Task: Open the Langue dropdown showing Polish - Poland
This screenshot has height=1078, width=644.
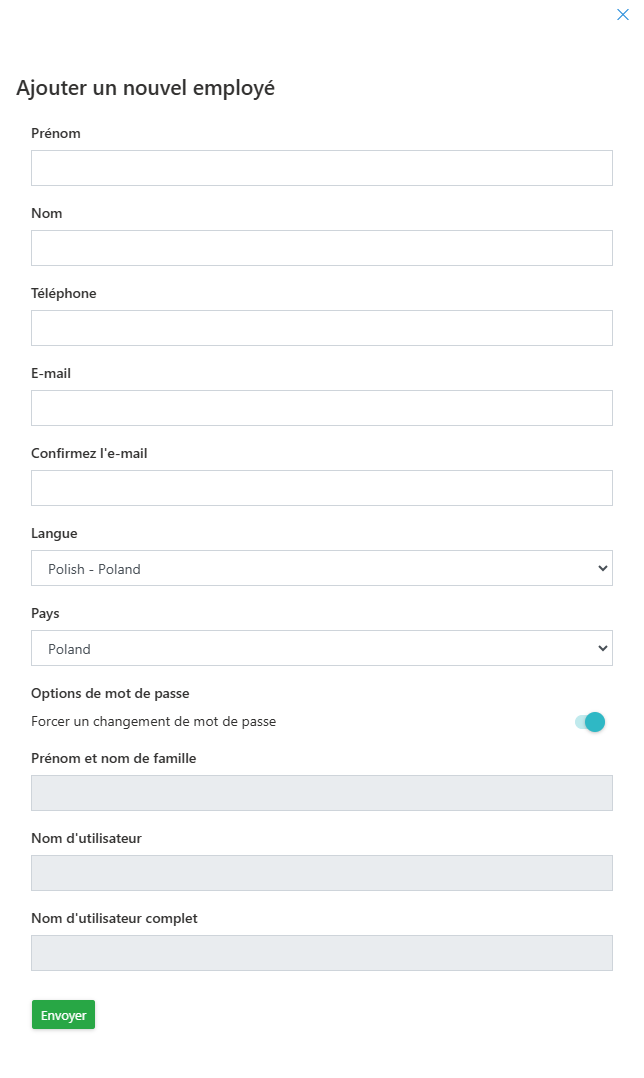Action: click(x=321, y=568)
